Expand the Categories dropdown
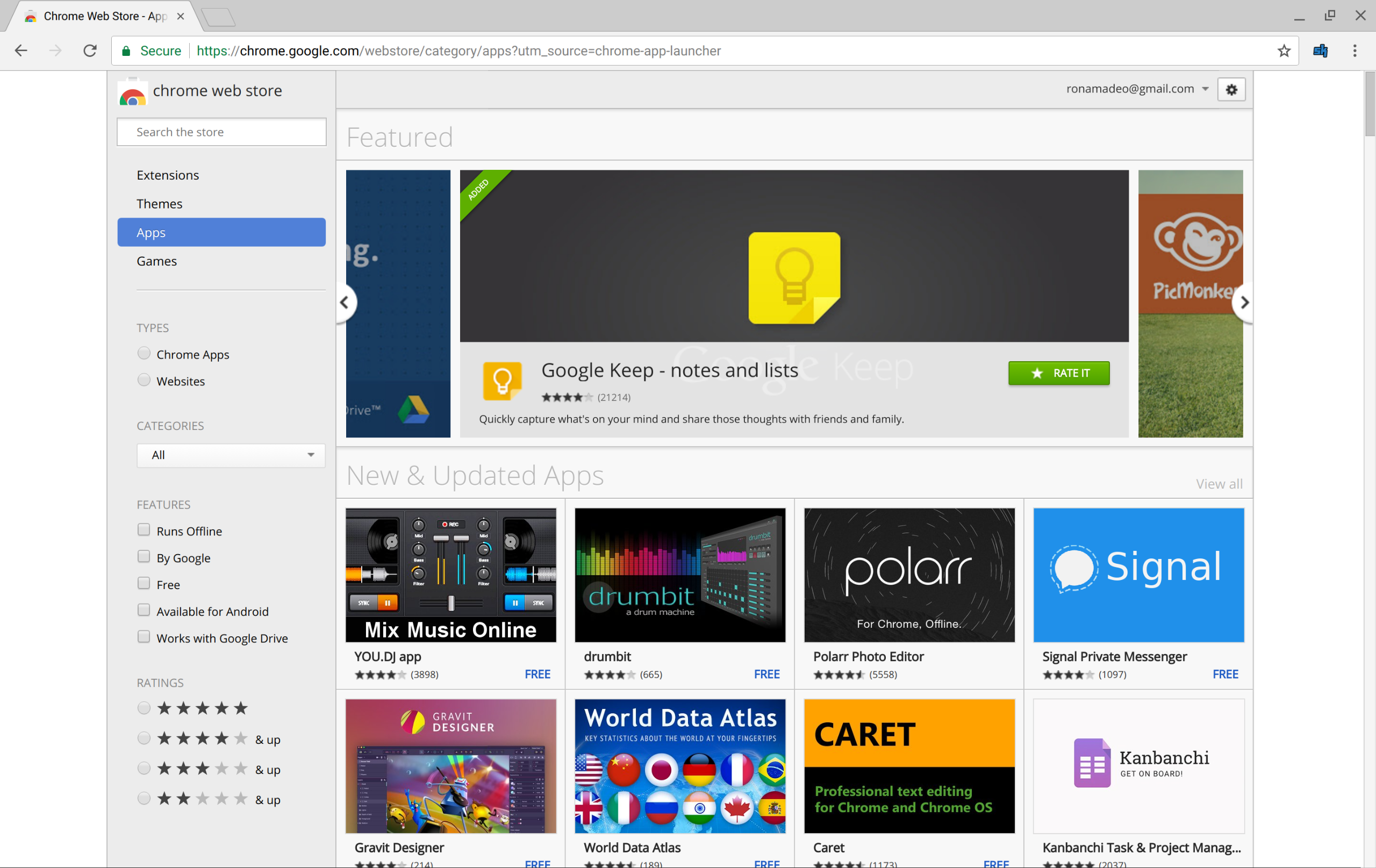1376x868 pixels. pos(227,454)
